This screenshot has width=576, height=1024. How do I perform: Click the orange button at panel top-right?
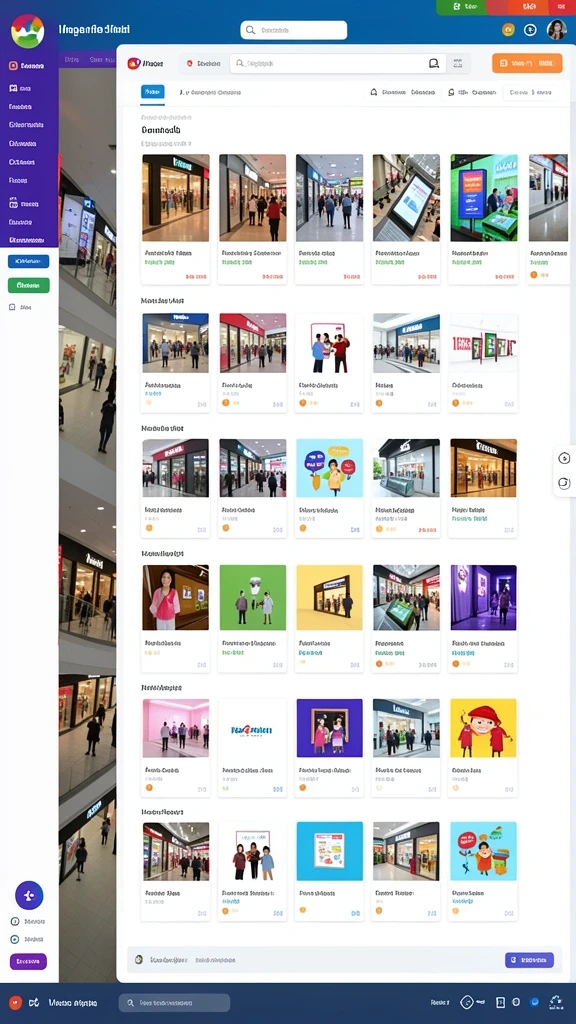527,63
